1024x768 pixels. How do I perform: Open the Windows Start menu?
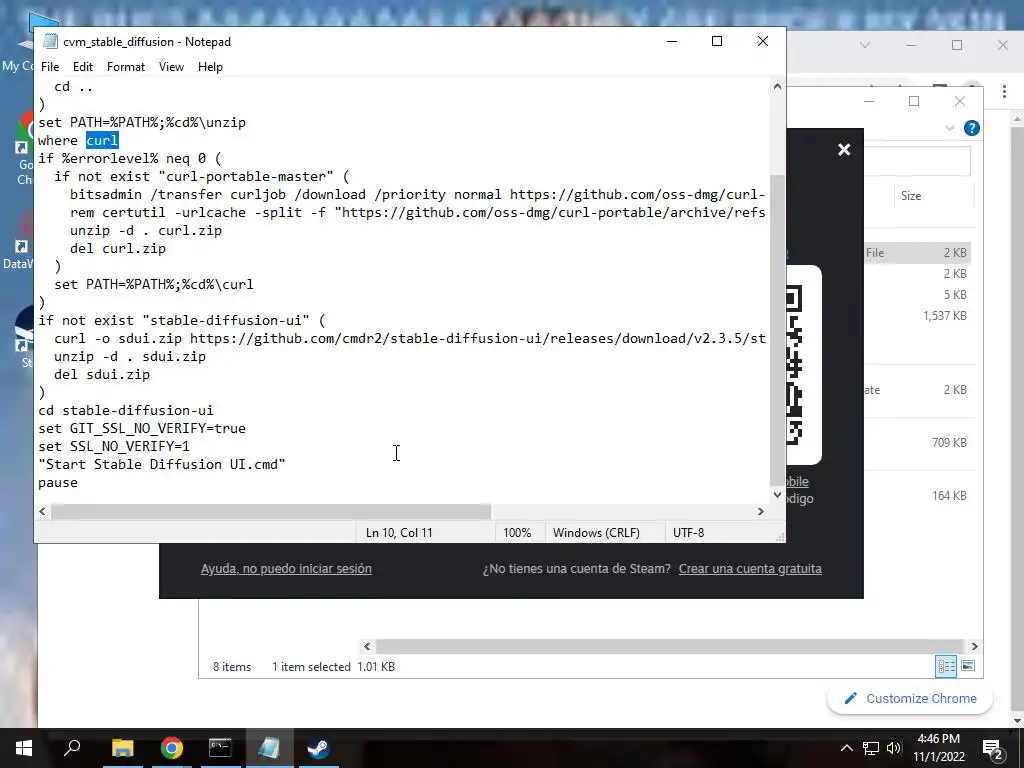click(24, 748)
